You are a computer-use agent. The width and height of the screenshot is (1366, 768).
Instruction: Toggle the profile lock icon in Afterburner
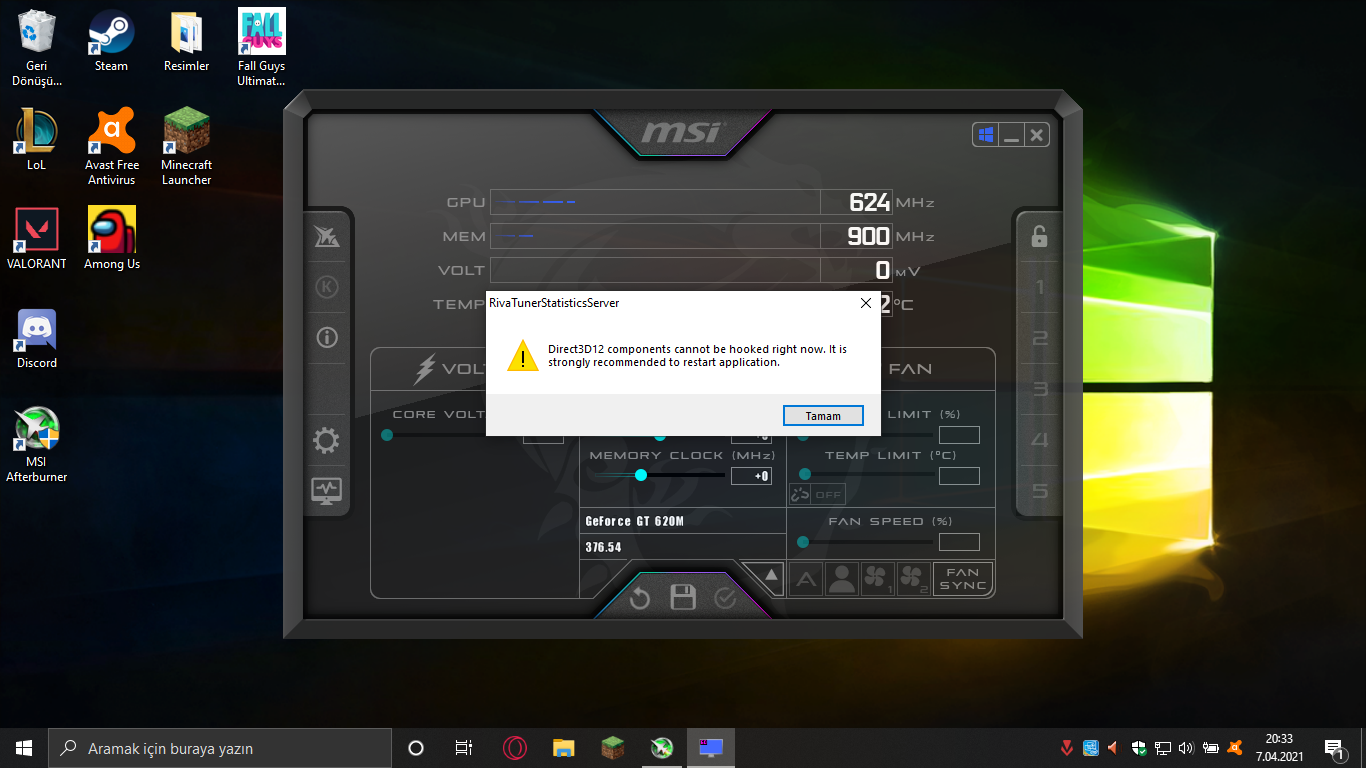[1040, 237]
